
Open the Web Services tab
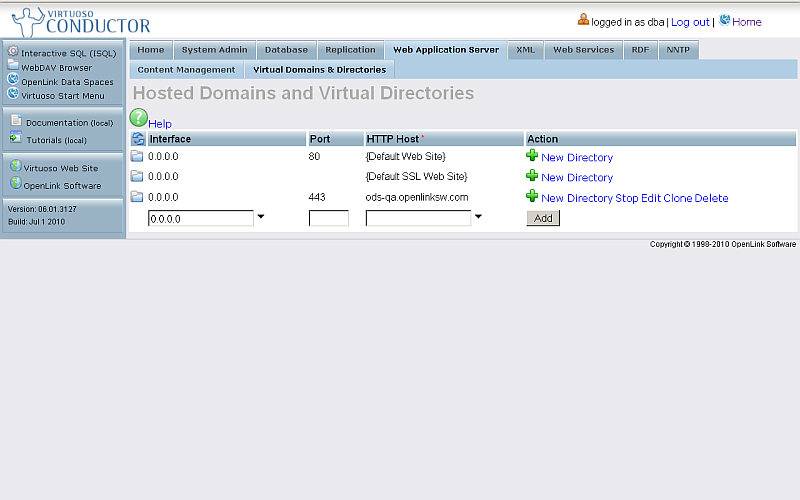tap(583, 50)
